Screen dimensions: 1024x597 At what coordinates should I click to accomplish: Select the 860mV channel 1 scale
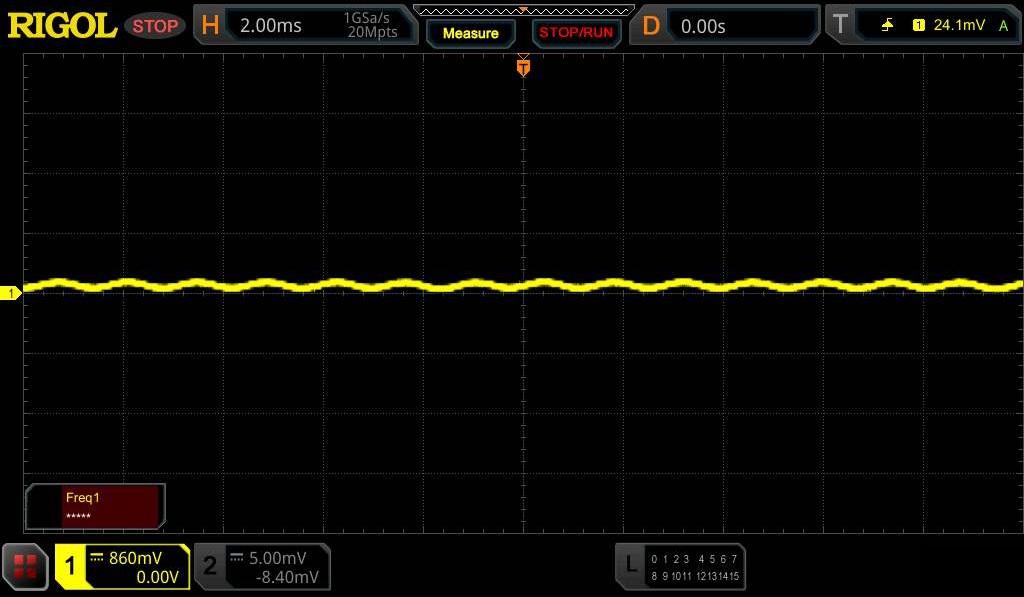[x=135, y=558]
